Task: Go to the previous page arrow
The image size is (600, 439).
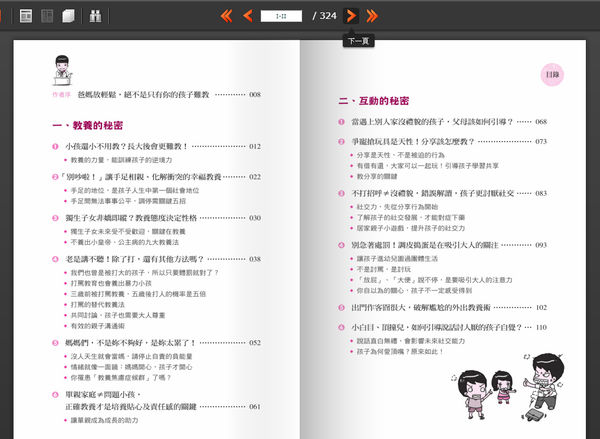Action: [246, 16]
